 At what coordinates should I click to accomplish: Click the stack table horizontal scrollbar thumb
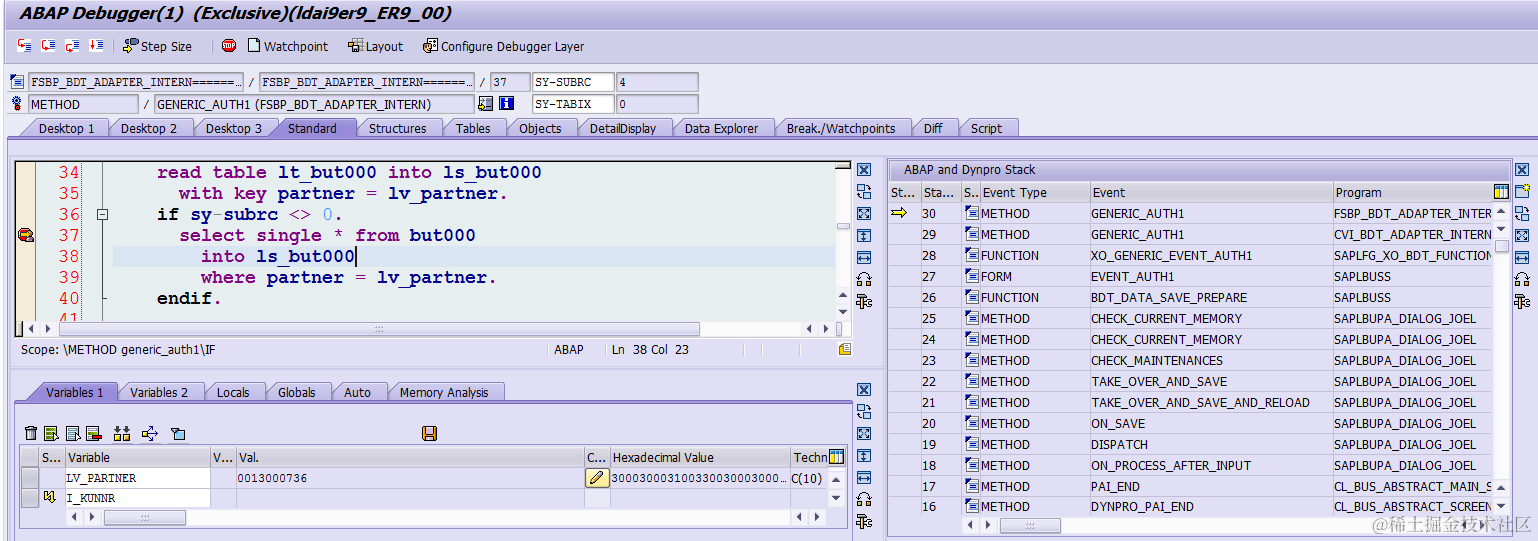(x=1030, y=525)
